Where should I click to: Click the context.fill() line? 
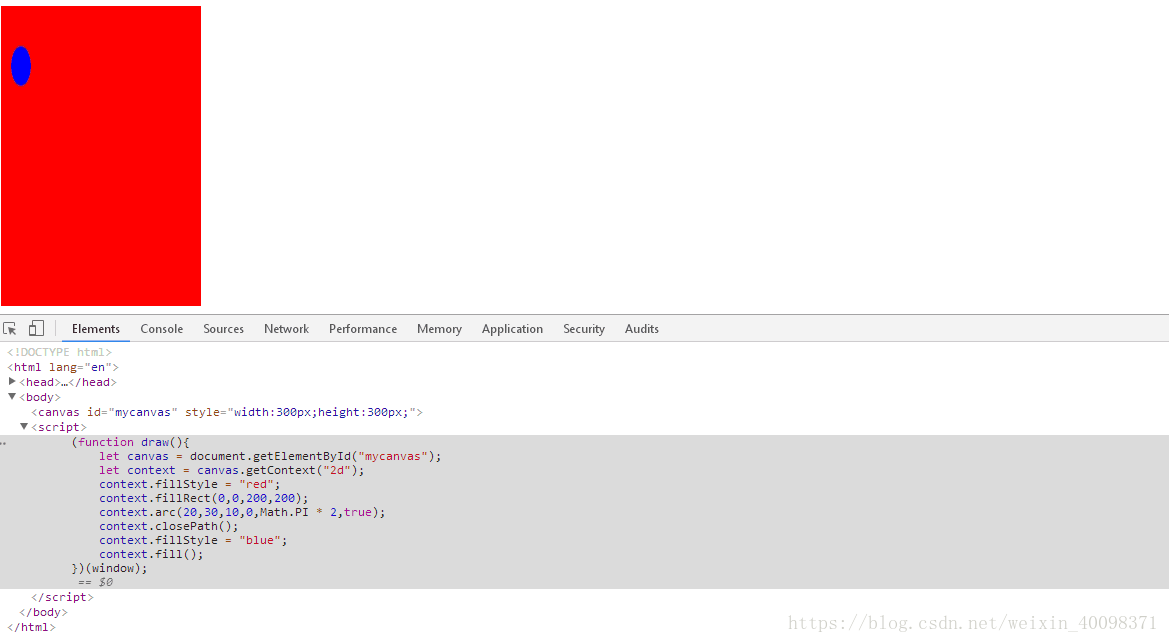[151, 554]
